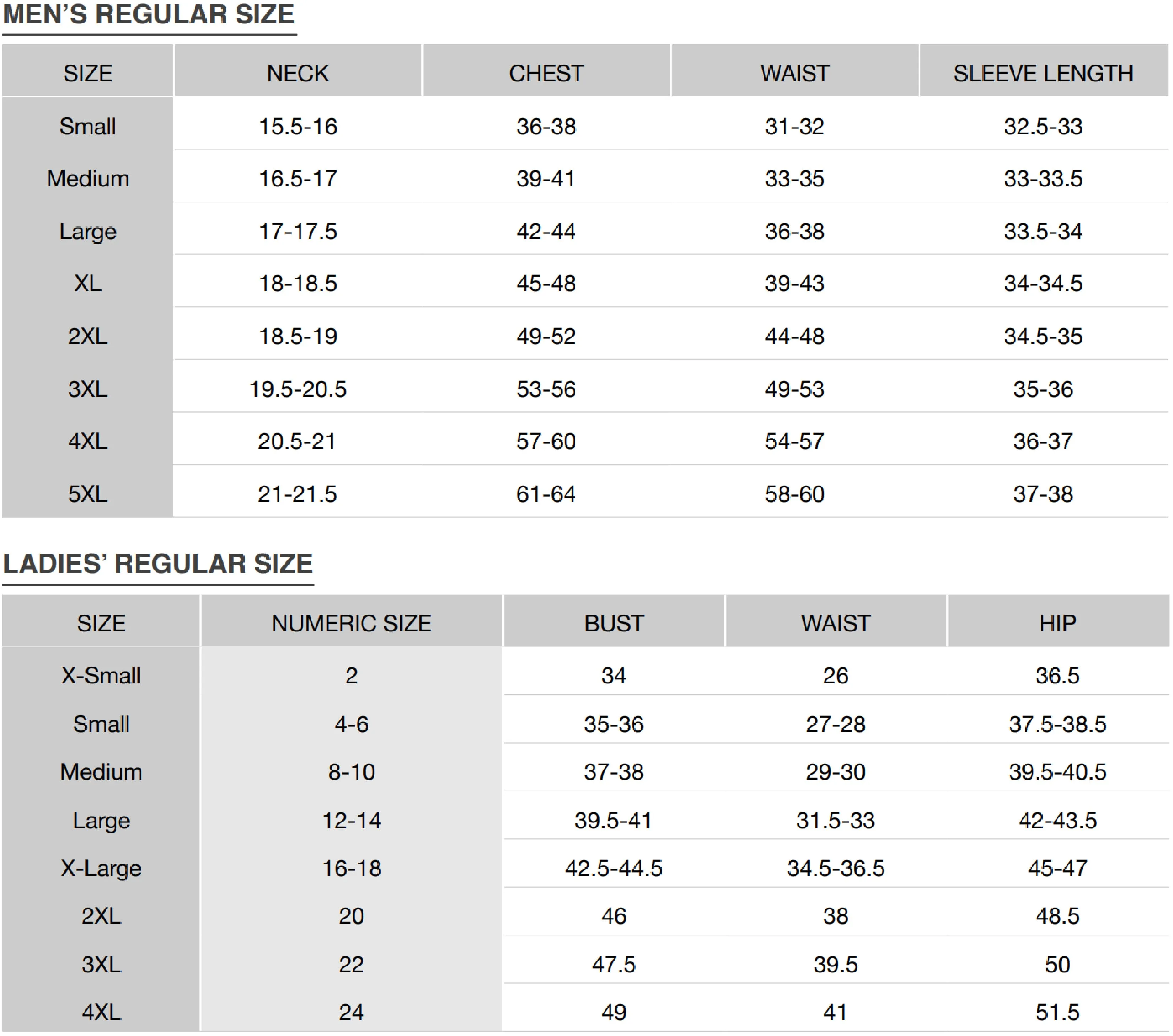Viewport: 1173px width, 1036px height.
Task: Select ladies' waist value 31.5-33
Action: point(835,820)
